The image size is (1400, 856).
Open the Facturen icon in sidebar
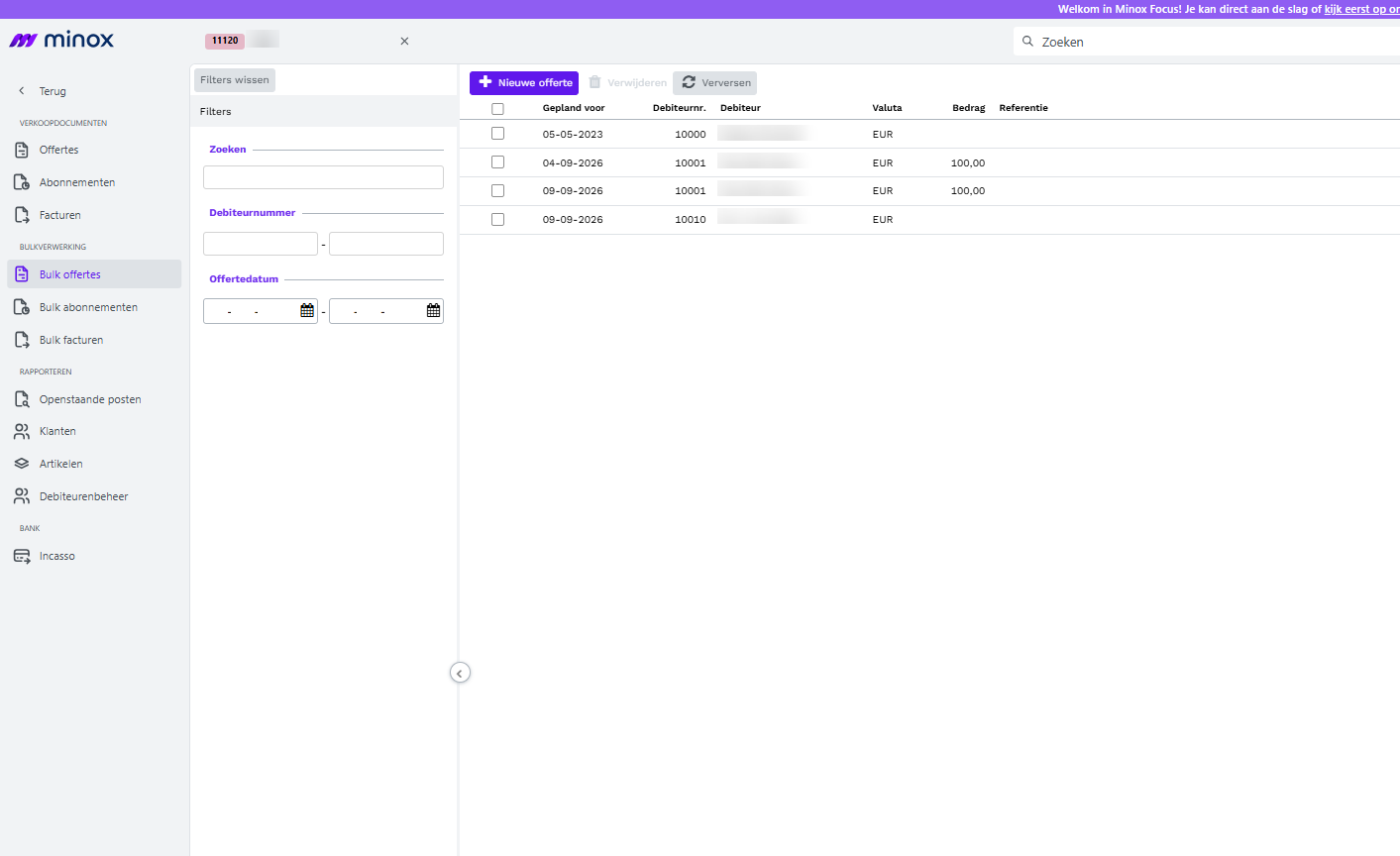pos(22,215)
